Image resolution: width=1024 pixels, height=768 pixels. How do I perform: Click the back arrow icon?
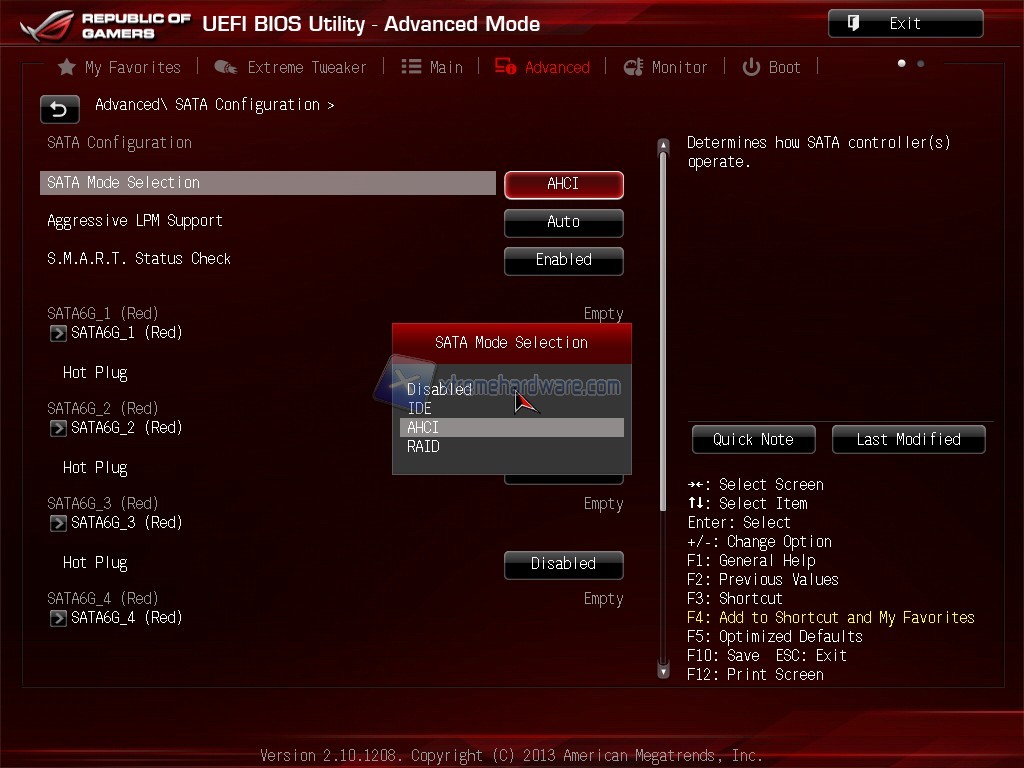59,109
